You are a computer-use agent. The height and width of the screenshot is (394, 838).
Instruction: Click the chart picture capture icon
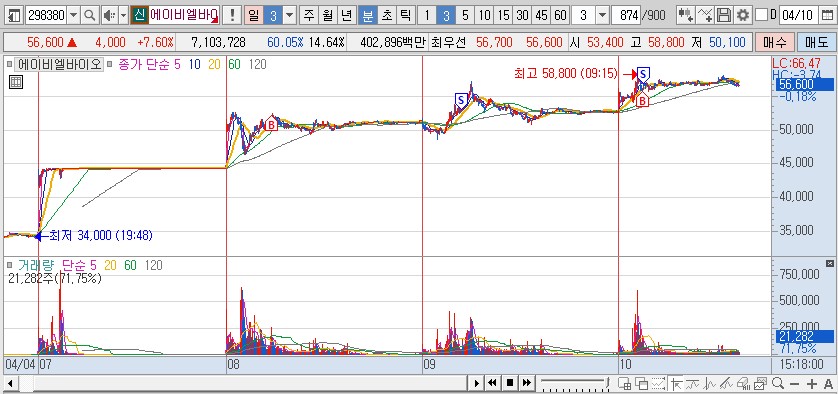[761, 383]
